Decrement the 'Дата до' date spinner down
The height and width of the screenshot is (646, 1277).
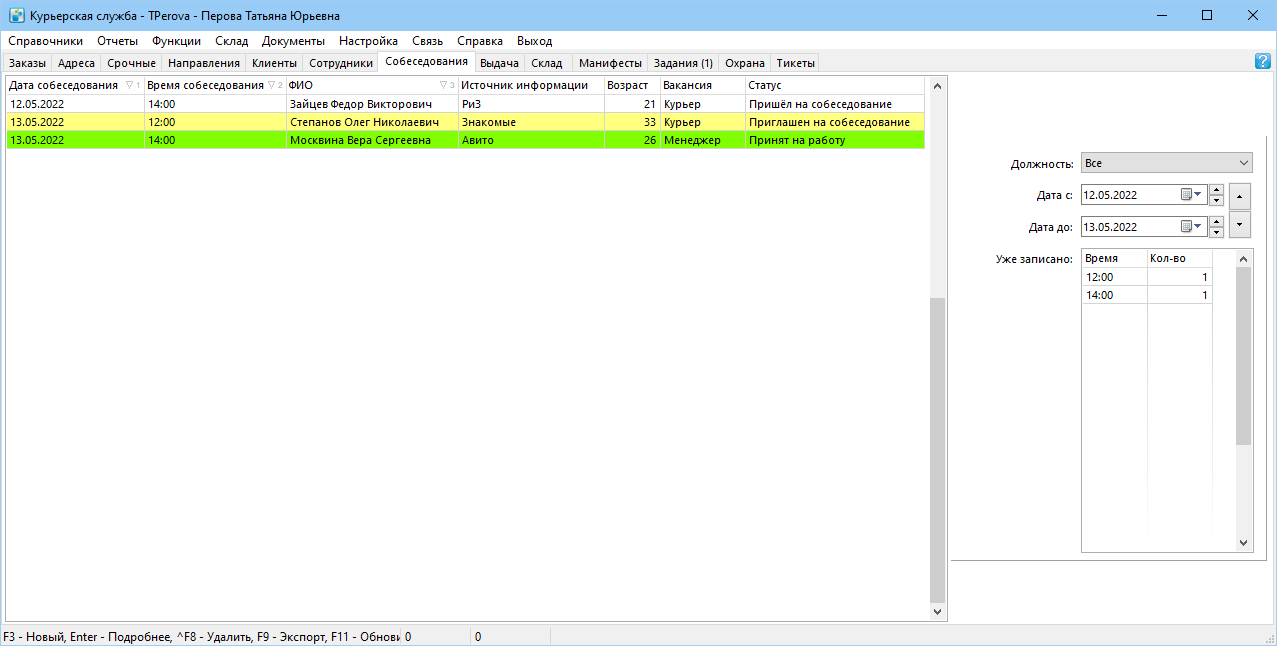1216,233
